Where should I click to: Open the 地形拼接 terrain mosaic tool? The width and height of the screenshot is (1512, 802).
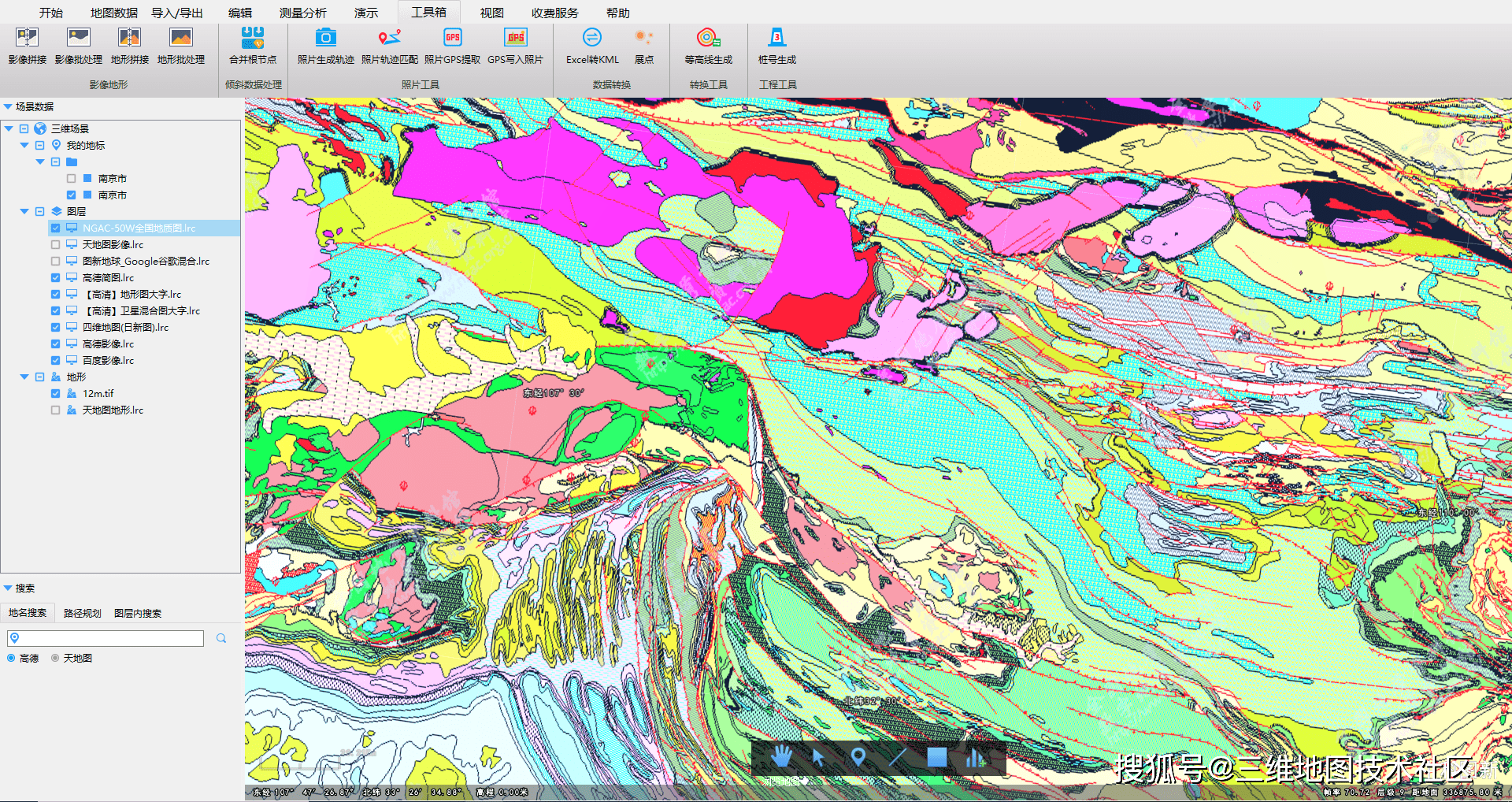[130, 46]
